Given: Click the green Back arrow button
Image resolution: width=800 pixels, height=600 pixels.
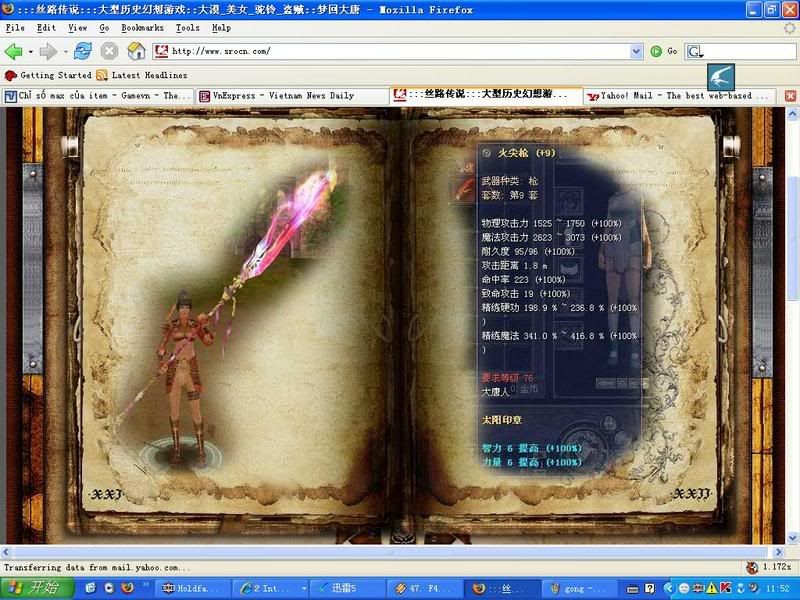Looking at the screenshot, I should 13,51.
